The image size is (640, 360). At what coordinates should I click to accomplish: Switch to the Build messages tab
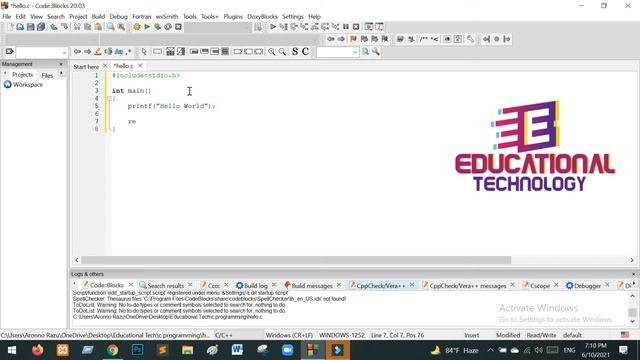312,286
